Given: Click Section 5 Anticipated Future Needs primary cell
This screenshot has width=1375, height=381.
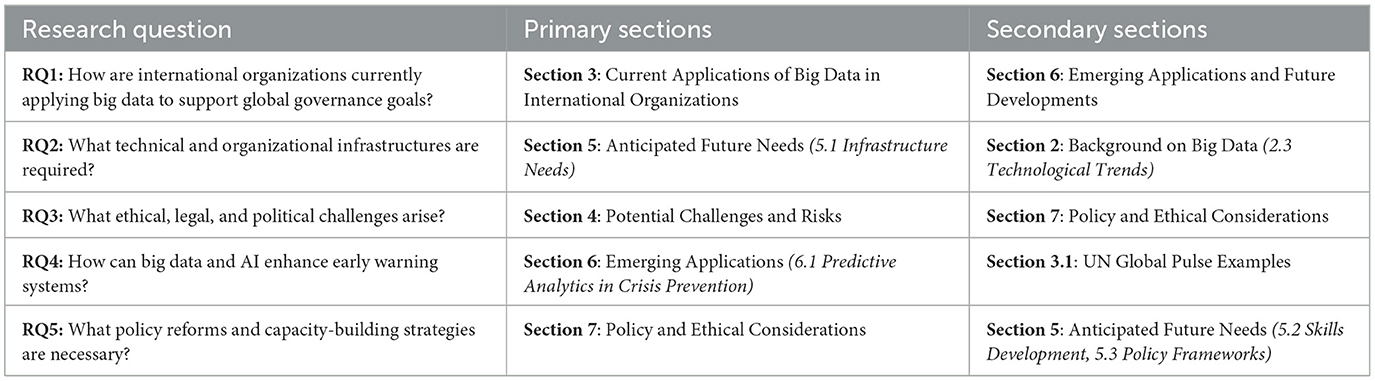Looking at the screenshot, I should (x=737, y=157).
